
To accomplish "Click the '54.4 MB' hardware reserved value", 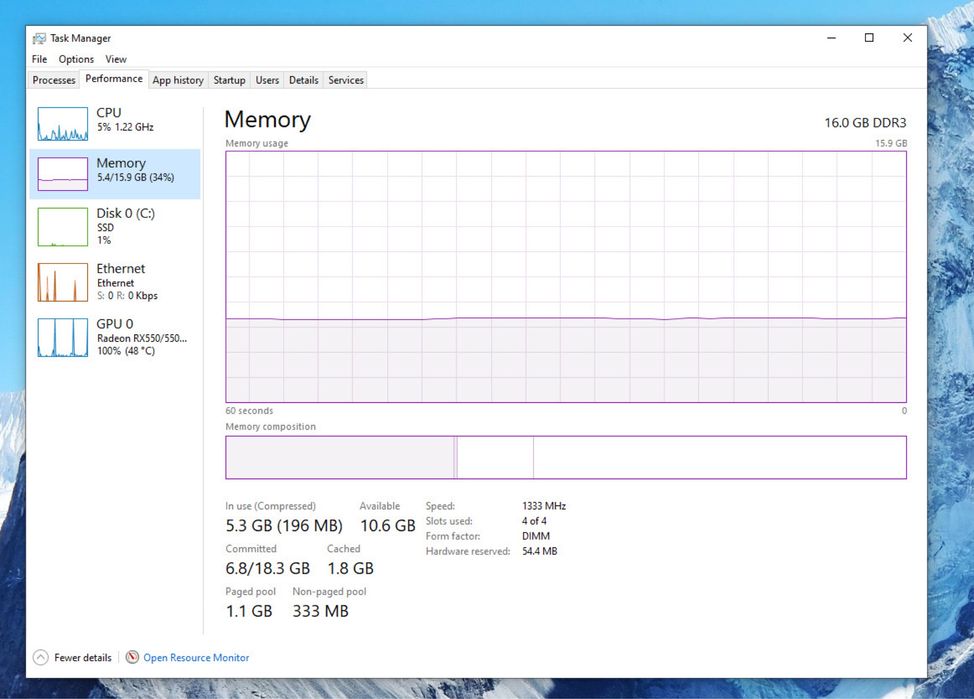I will (539, 551).
